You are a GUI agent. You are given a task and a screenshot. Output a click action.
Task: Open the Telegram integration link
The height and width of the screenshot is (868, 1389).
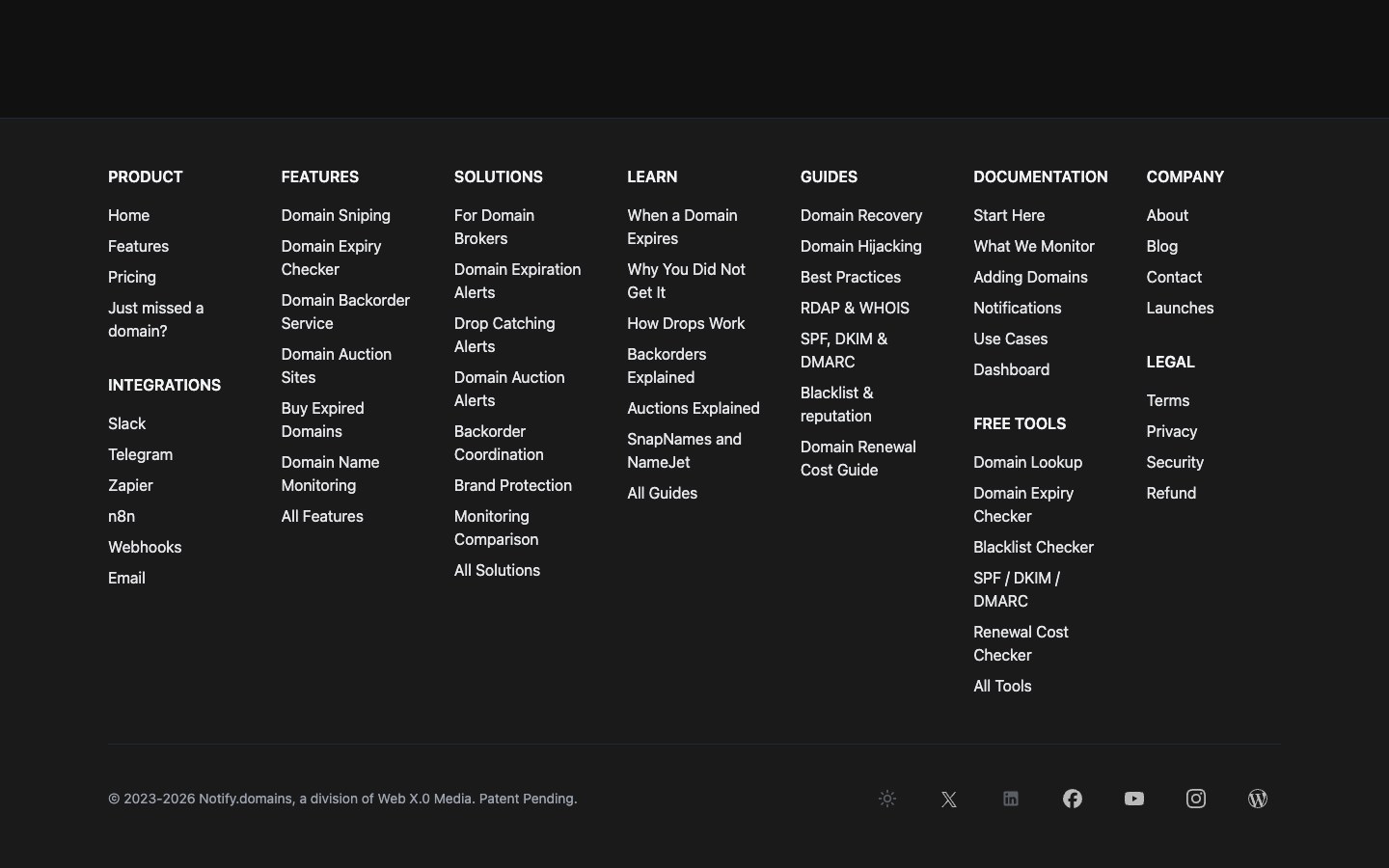pos(140,454)
